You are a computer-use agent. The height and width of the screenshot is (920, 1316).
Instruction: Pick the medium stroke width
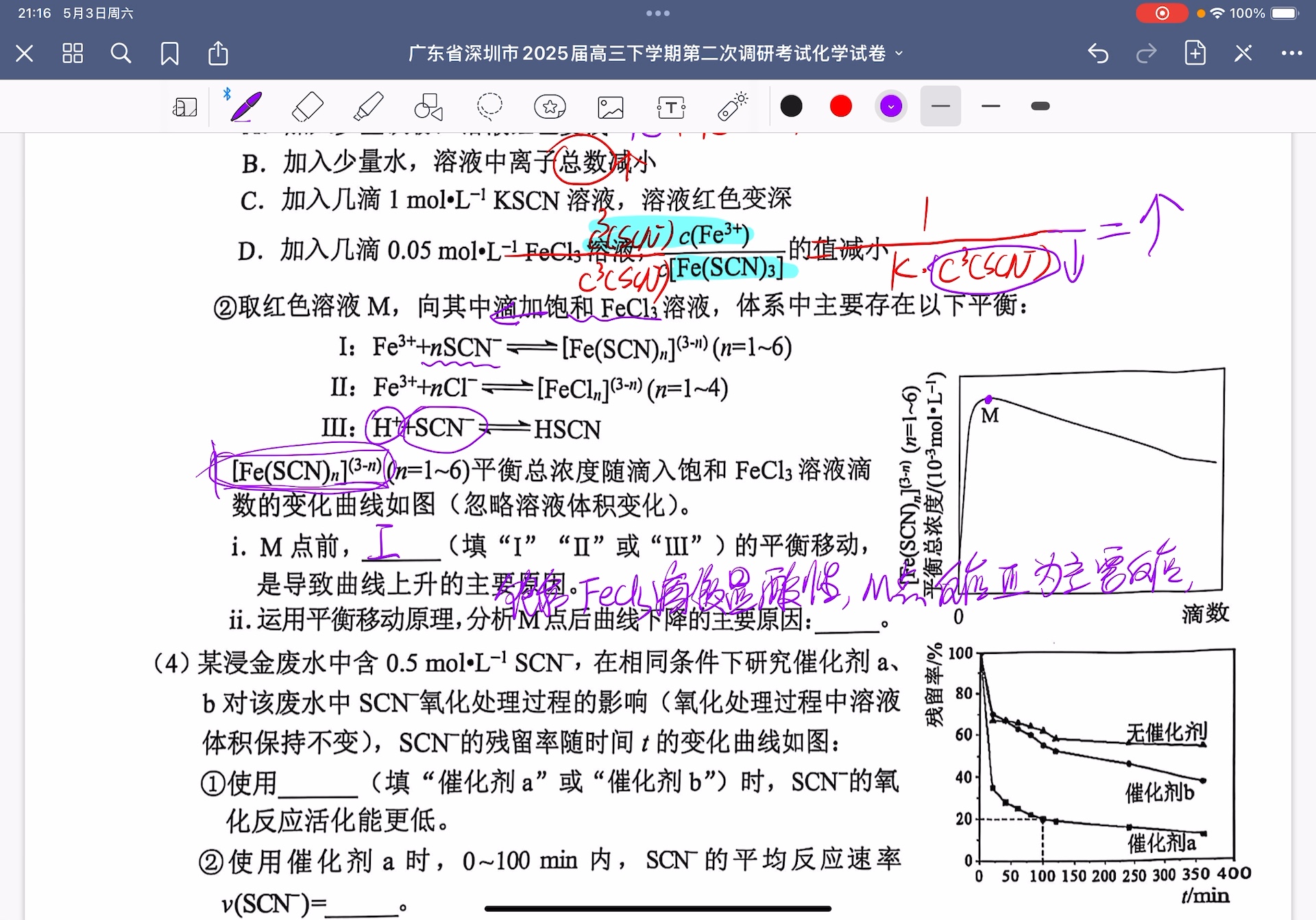pos(990,106)
